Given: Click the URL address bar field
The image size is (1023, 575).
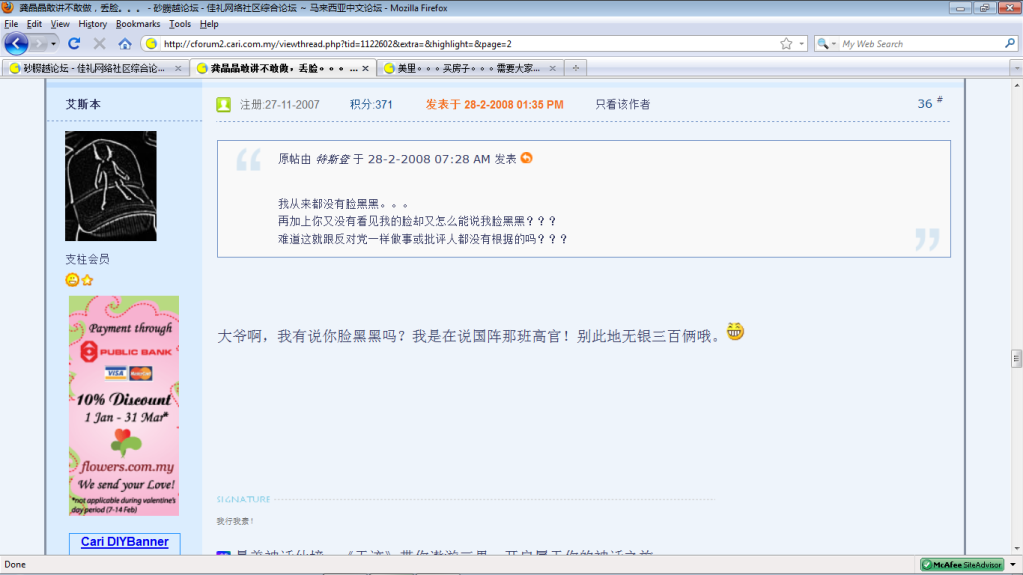Looking at the screenshot, I should coord(460,44).
